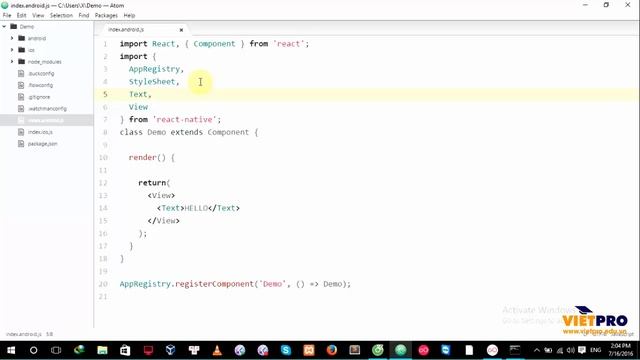This screenshot has height=360, width=640.
Task: Open the Windows Start menu
Action: [x=11, y=350]
